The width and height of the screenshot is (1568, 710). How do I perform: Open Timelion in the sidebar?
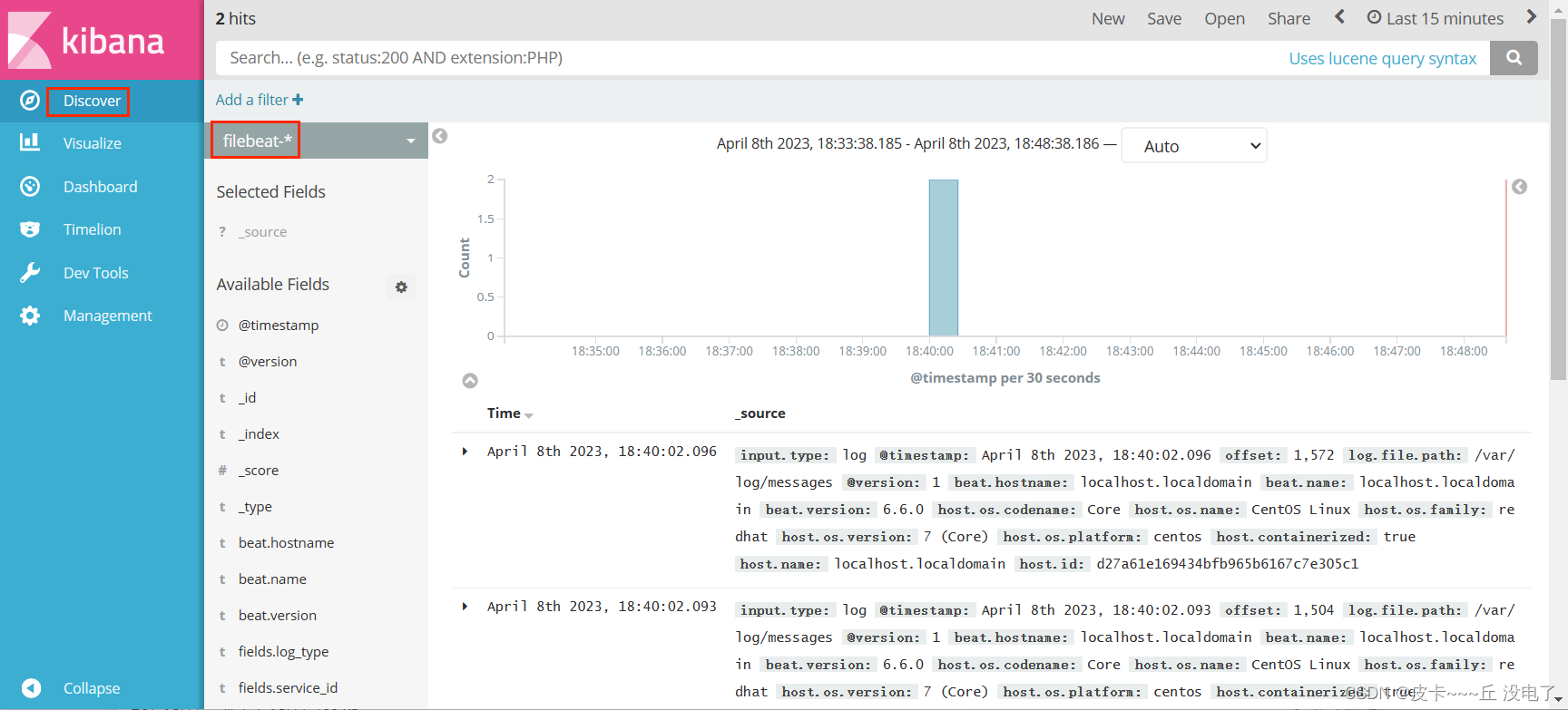(x=93, y=229)
